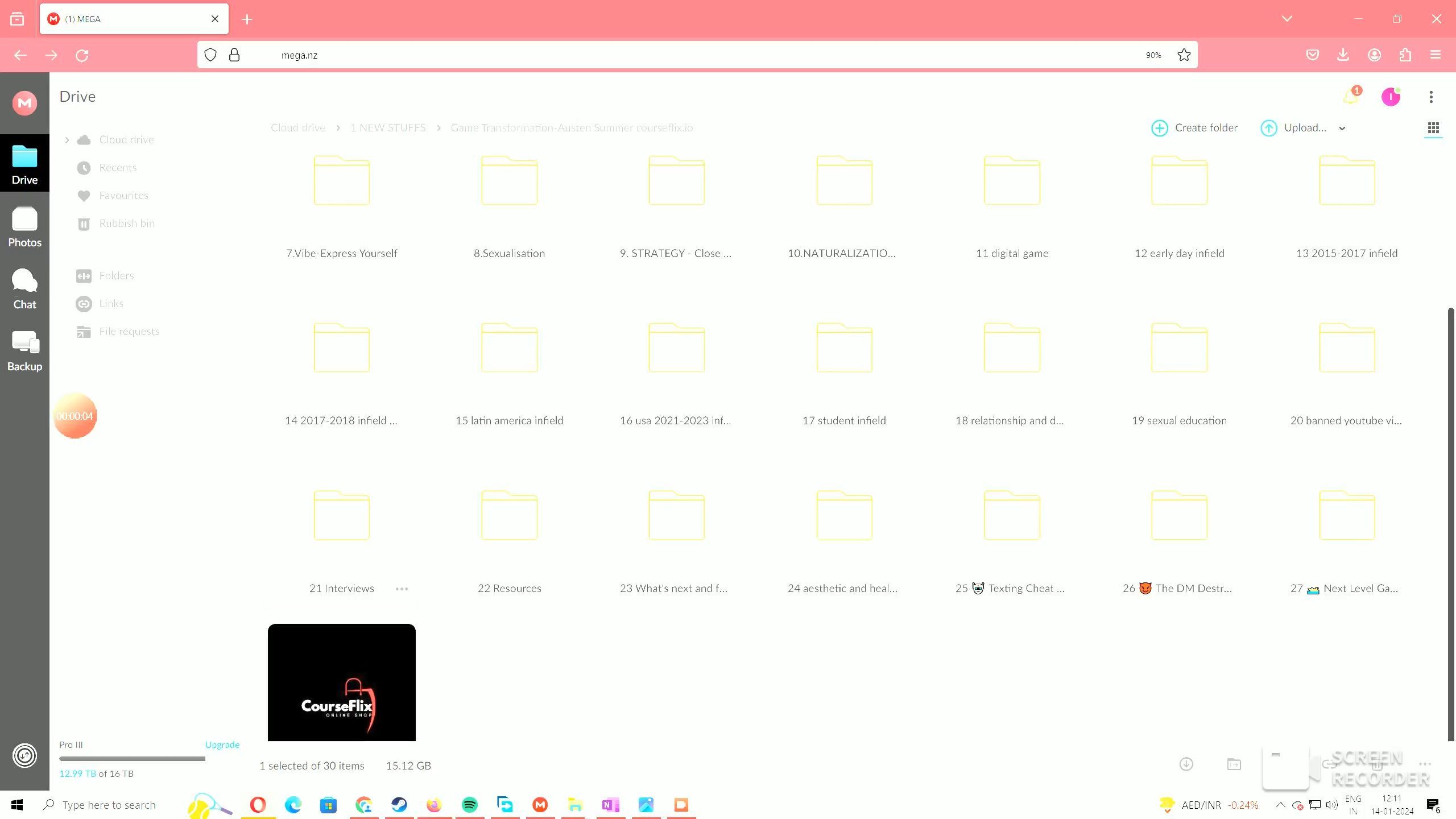Open the MEGA logo home icon
The height and width of the screenshot is (819, 1456).
pyautogui.click(x=24, y=103)
